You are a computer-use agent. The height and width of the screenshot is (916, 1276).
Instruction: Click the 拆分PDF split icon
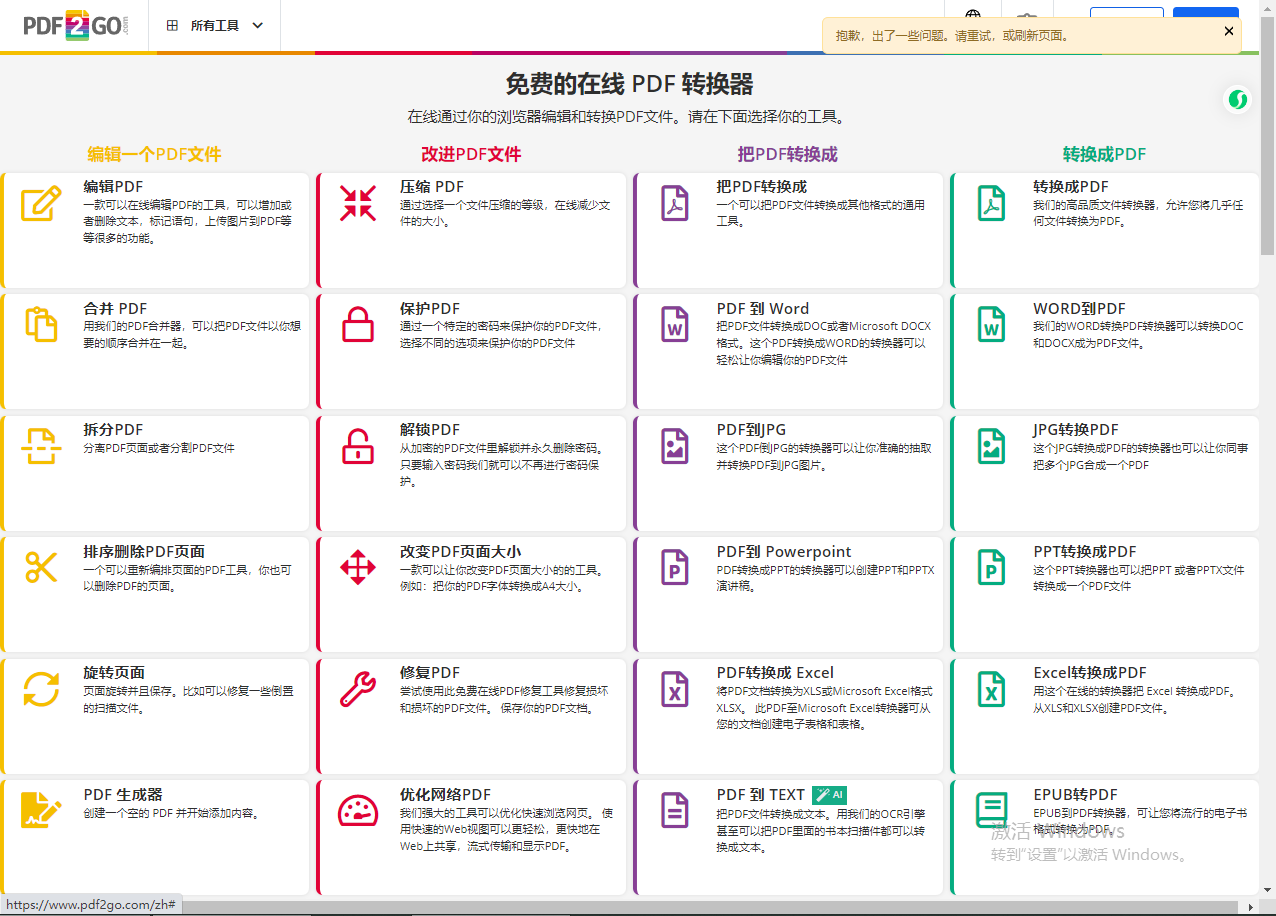click(41, 446)
